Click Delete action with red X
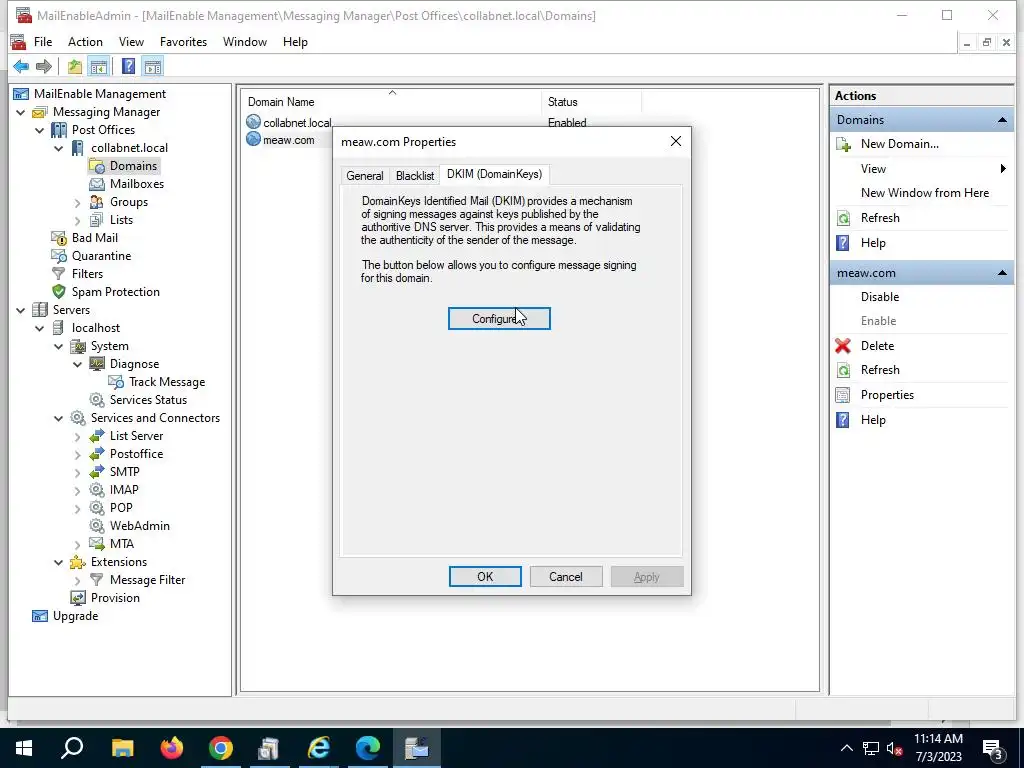 point(877,345)
